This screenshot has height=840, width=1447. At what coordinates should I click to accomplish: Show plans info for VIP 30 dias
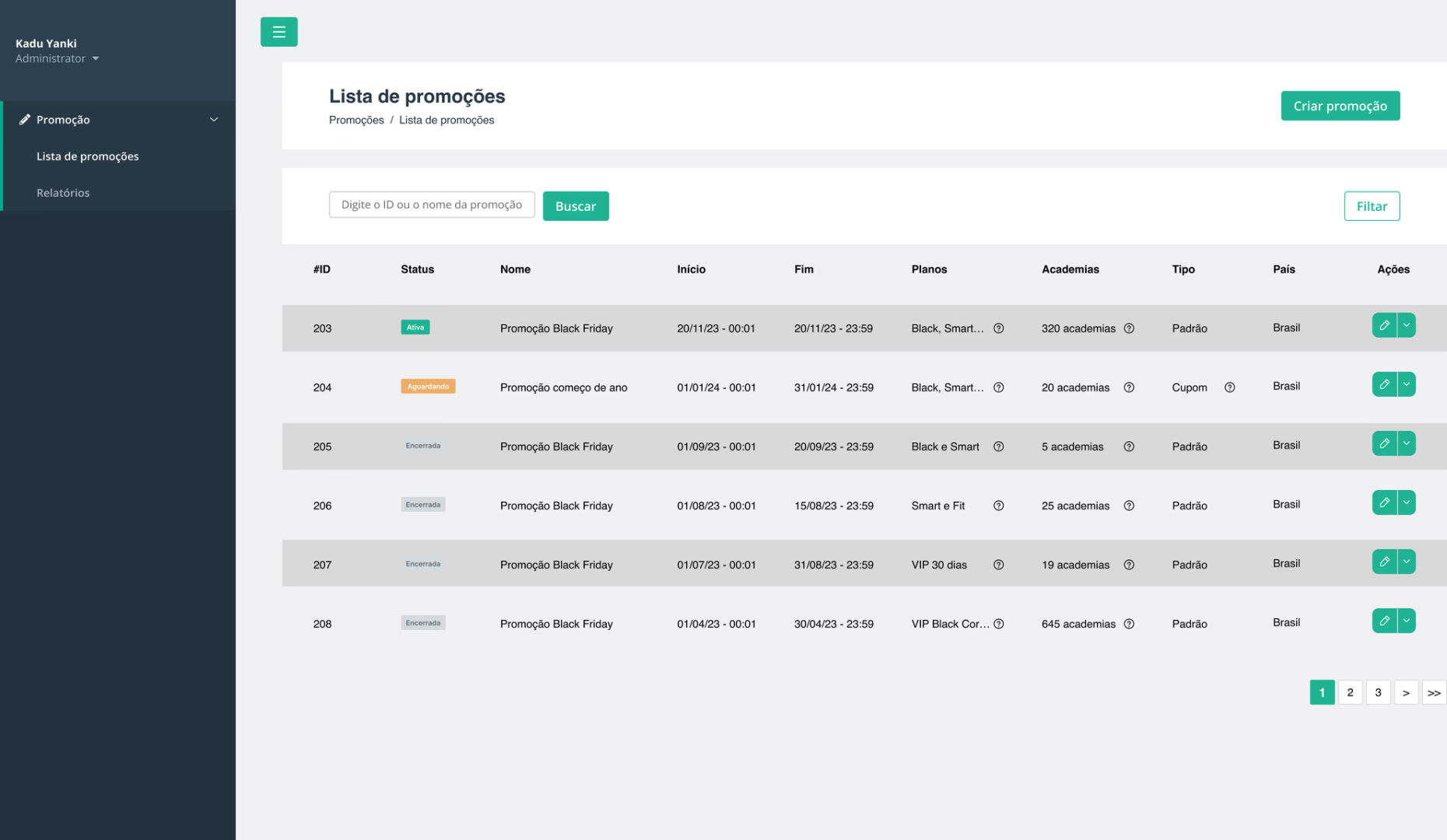point(999,565)
